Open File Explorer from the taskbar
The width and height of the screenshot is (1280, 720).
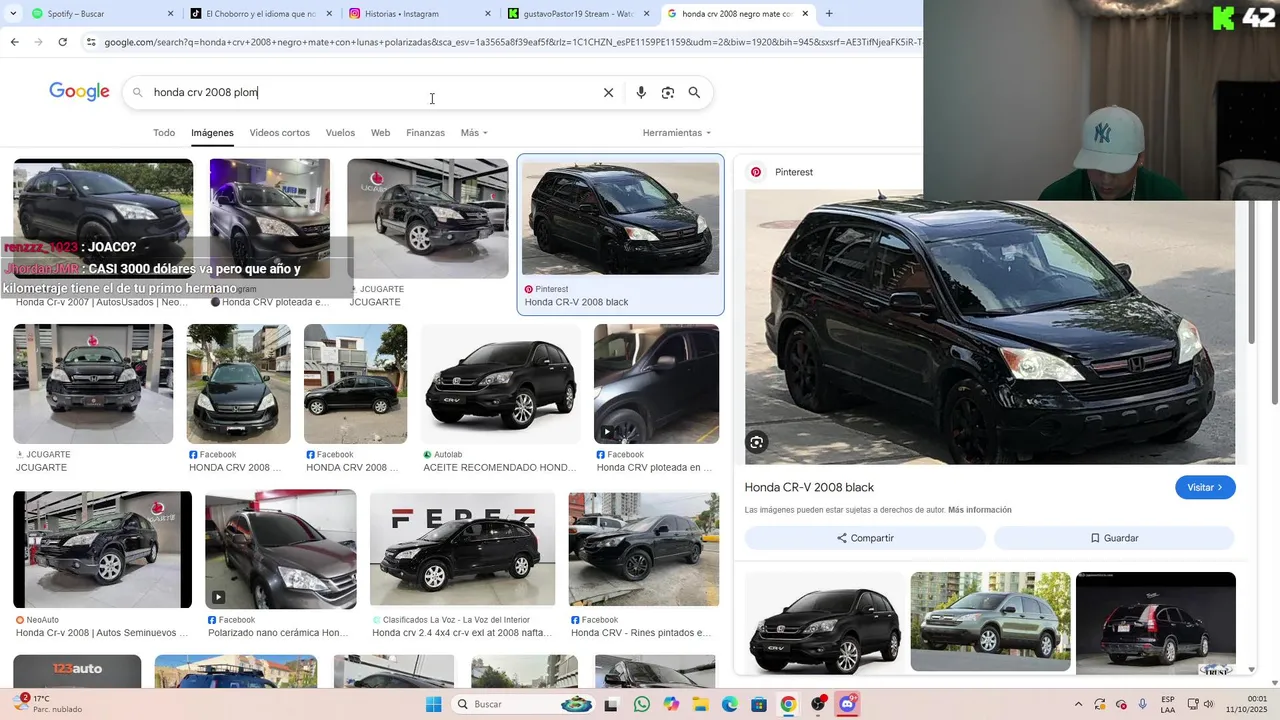[701, 704]
